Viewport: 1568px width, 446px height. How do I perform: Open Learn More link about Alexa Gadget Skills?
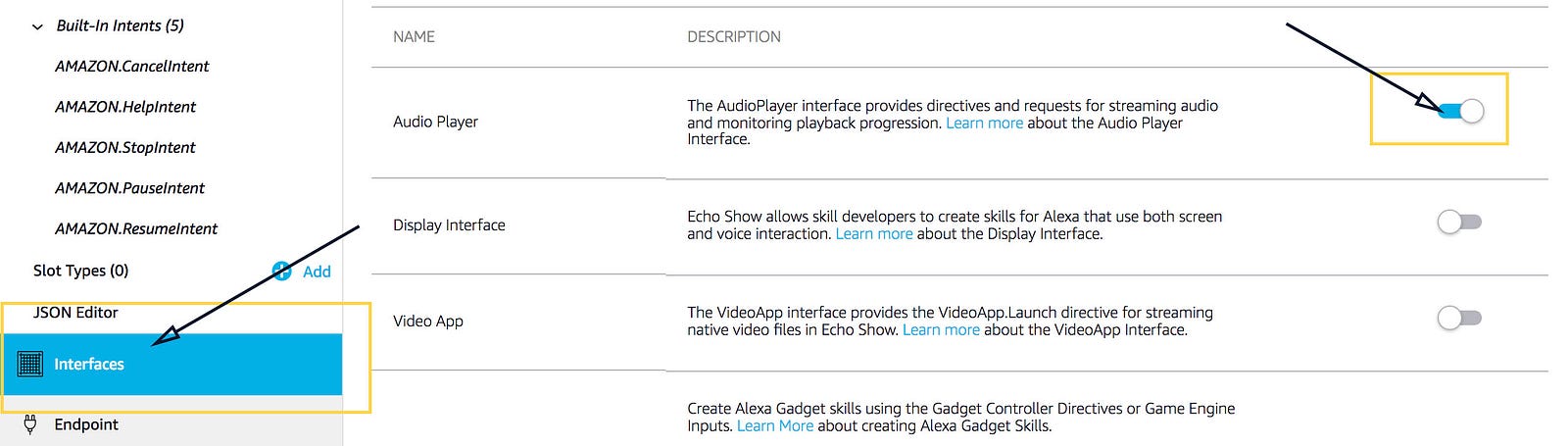coord(775,425)
